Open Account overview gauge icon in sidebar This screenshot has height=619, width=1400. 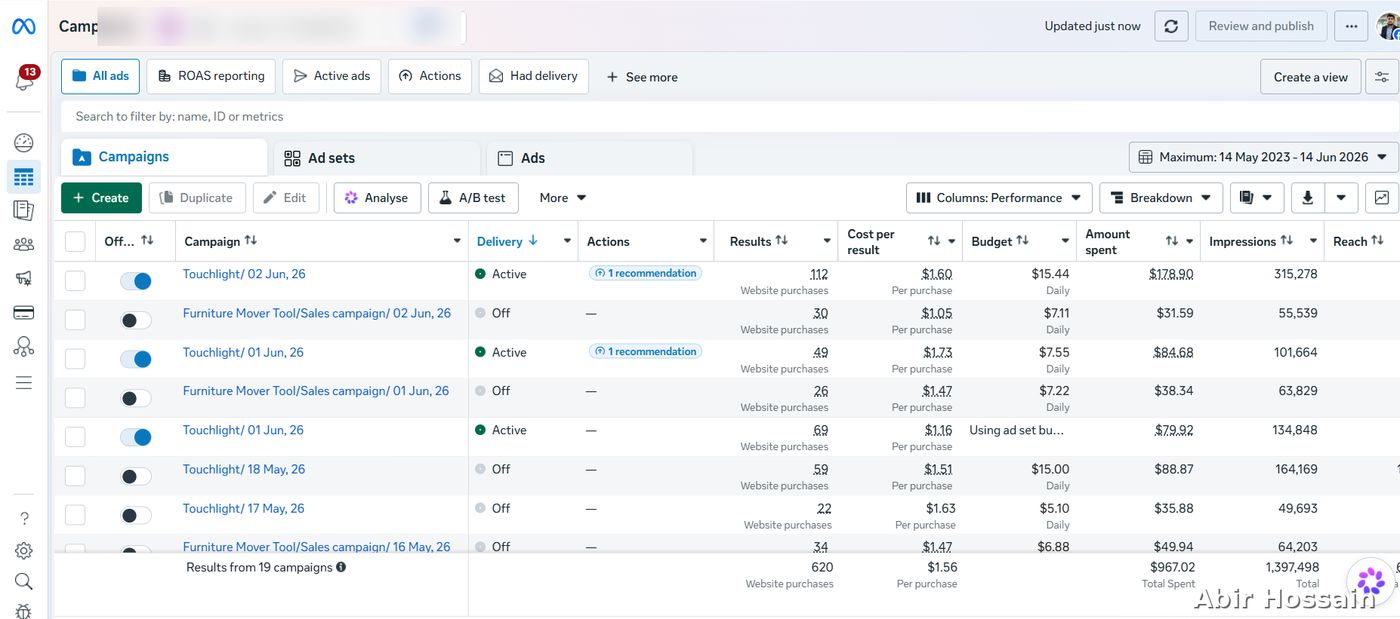coord(24,143)
